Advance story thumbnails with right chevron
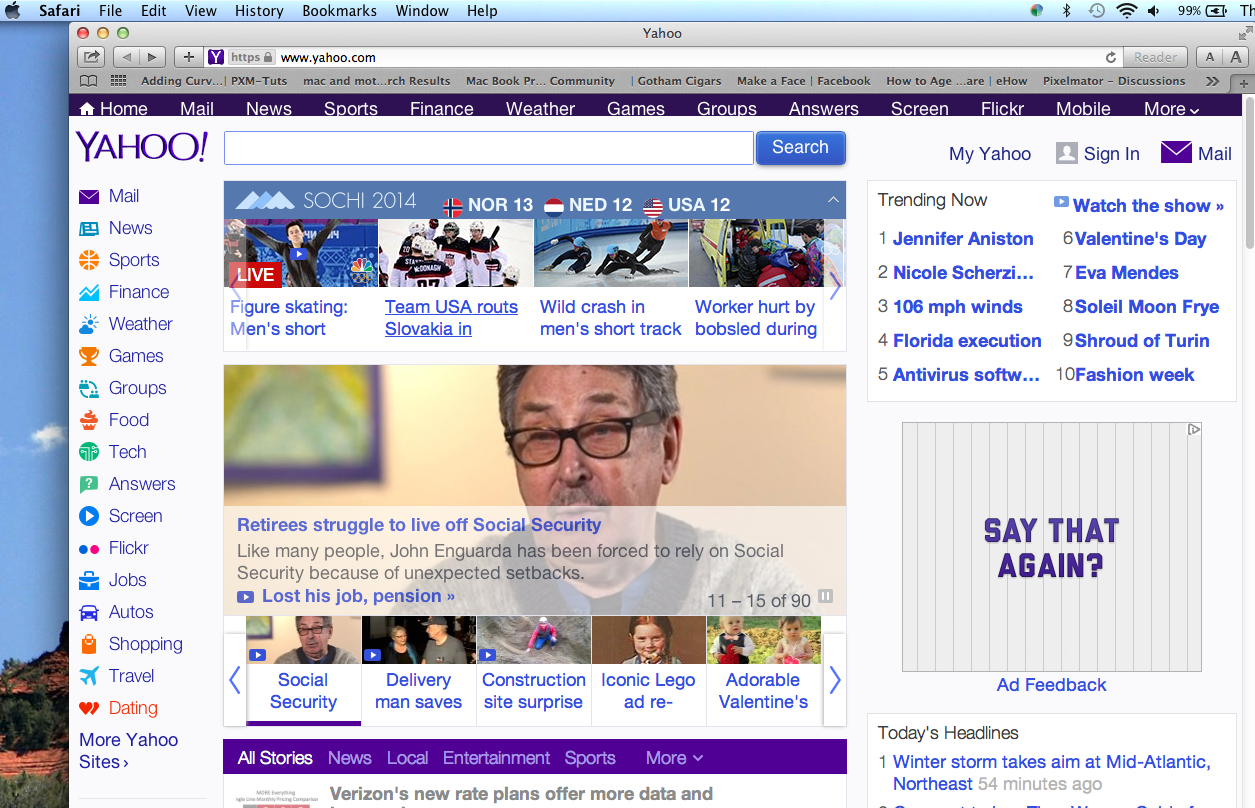1255x808 pixels. [834, 680]
